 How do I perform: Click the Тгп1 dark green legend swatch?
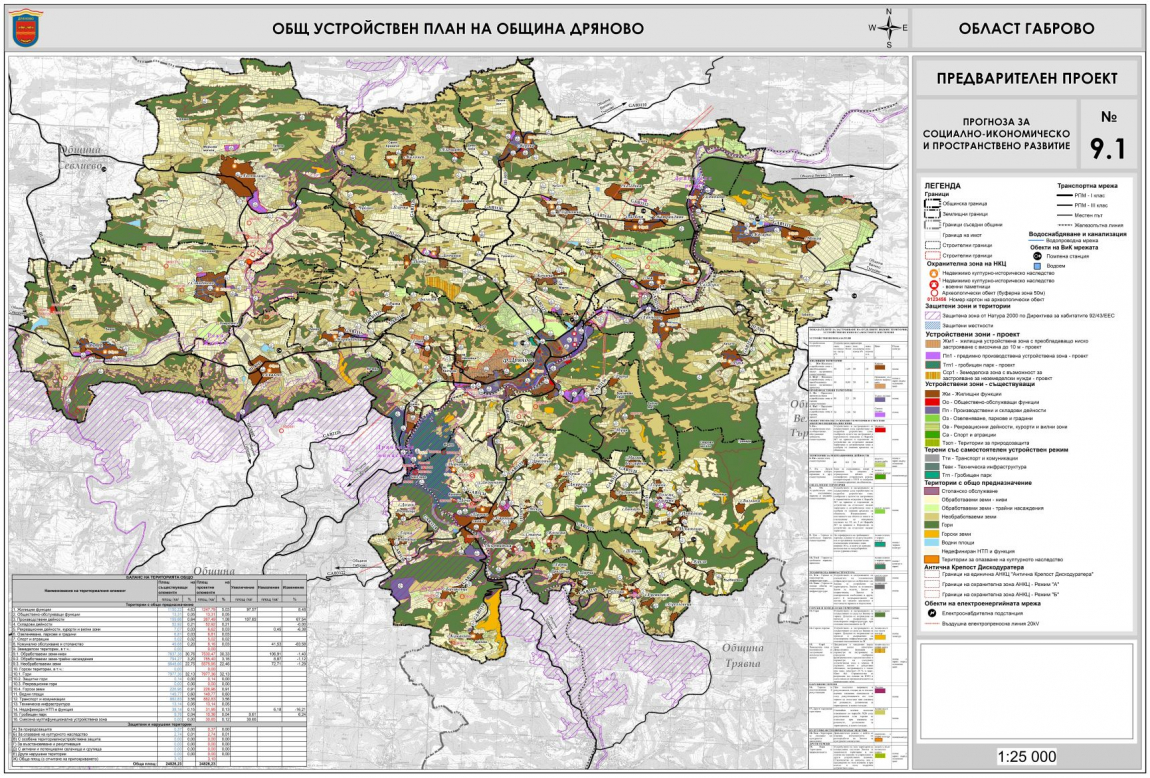[933, 365]
